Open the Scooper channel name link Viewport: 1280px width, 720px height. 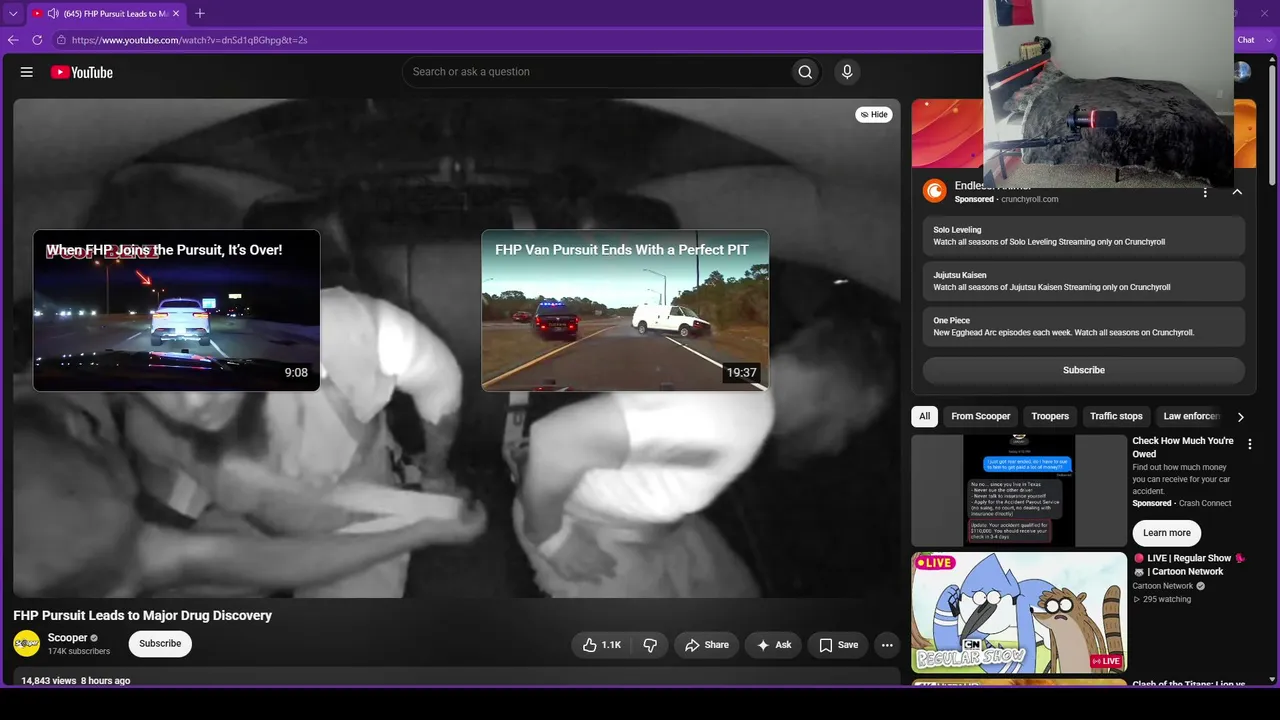tap(68, 638)
